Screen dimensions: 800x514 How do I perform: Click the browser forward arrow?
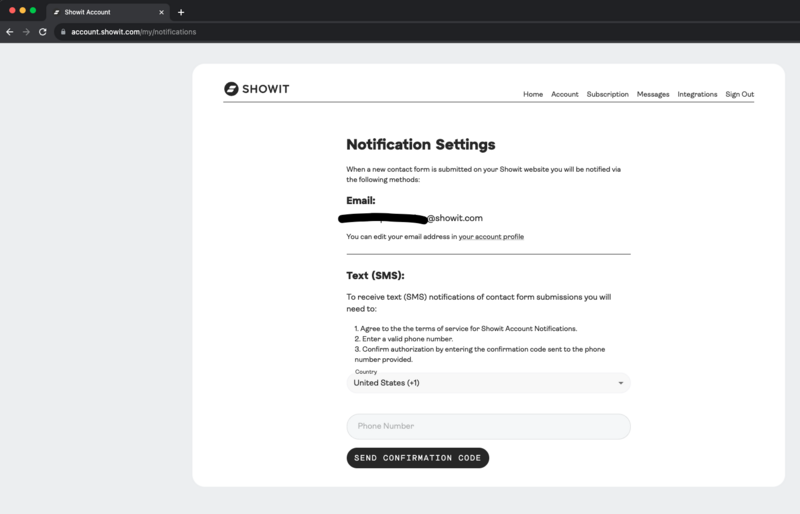click(x=26, y=32)
